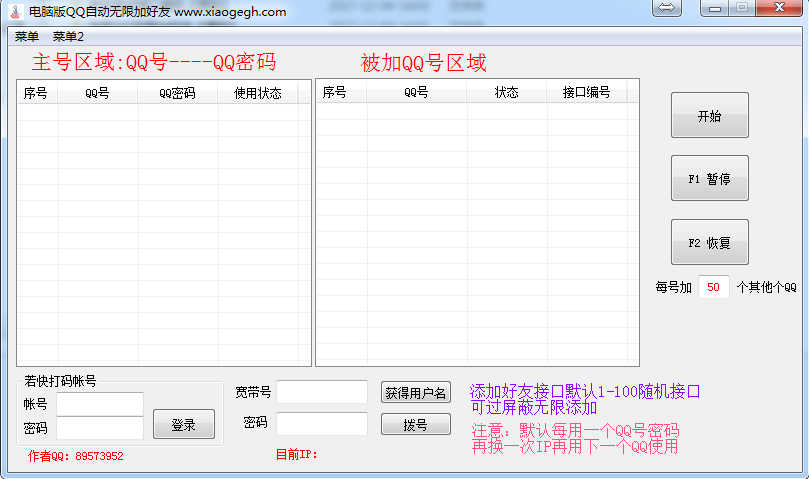Minimize the window
Viewport: 809px width, 479px height.
(715, 8)
